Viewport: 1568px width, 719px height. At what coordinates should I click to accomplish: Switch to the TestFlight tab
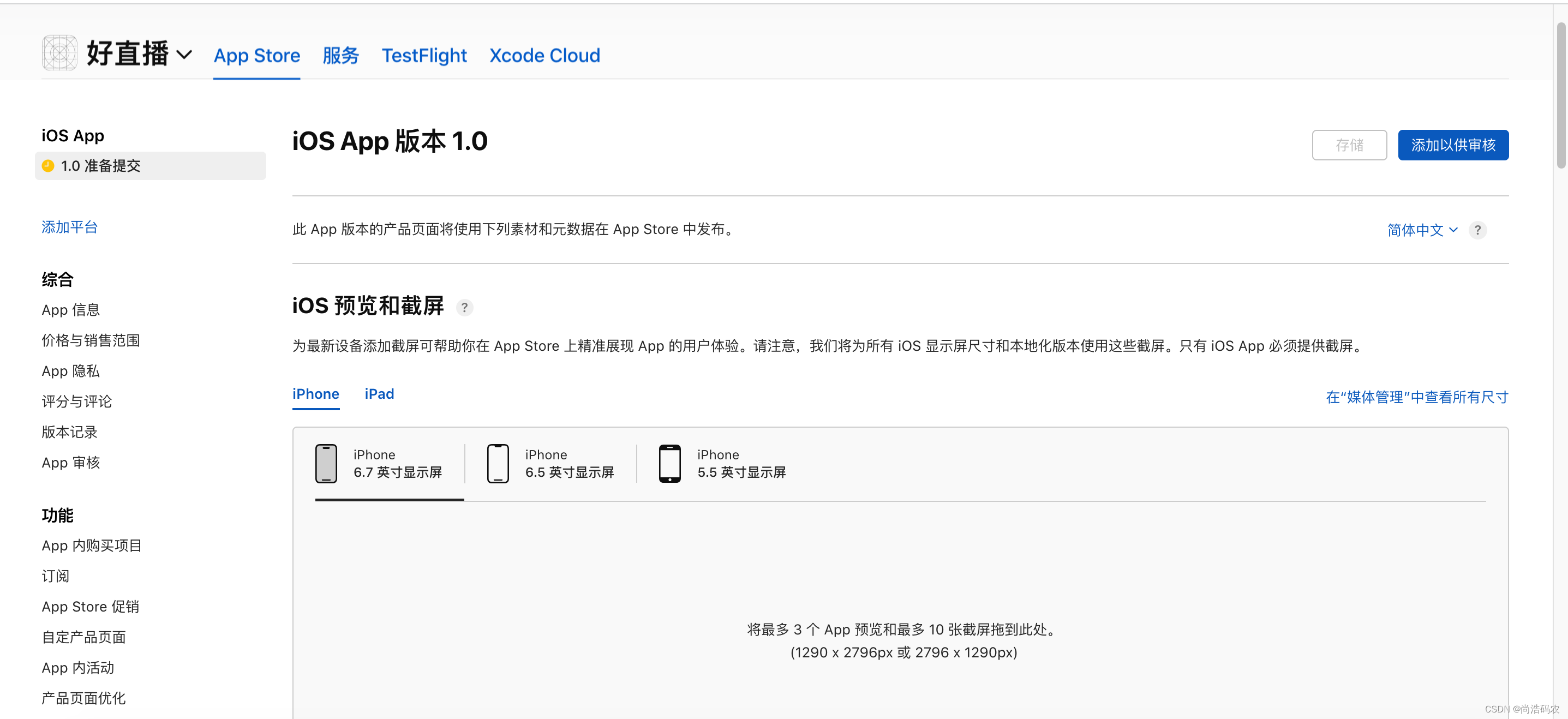pos(424,56)
